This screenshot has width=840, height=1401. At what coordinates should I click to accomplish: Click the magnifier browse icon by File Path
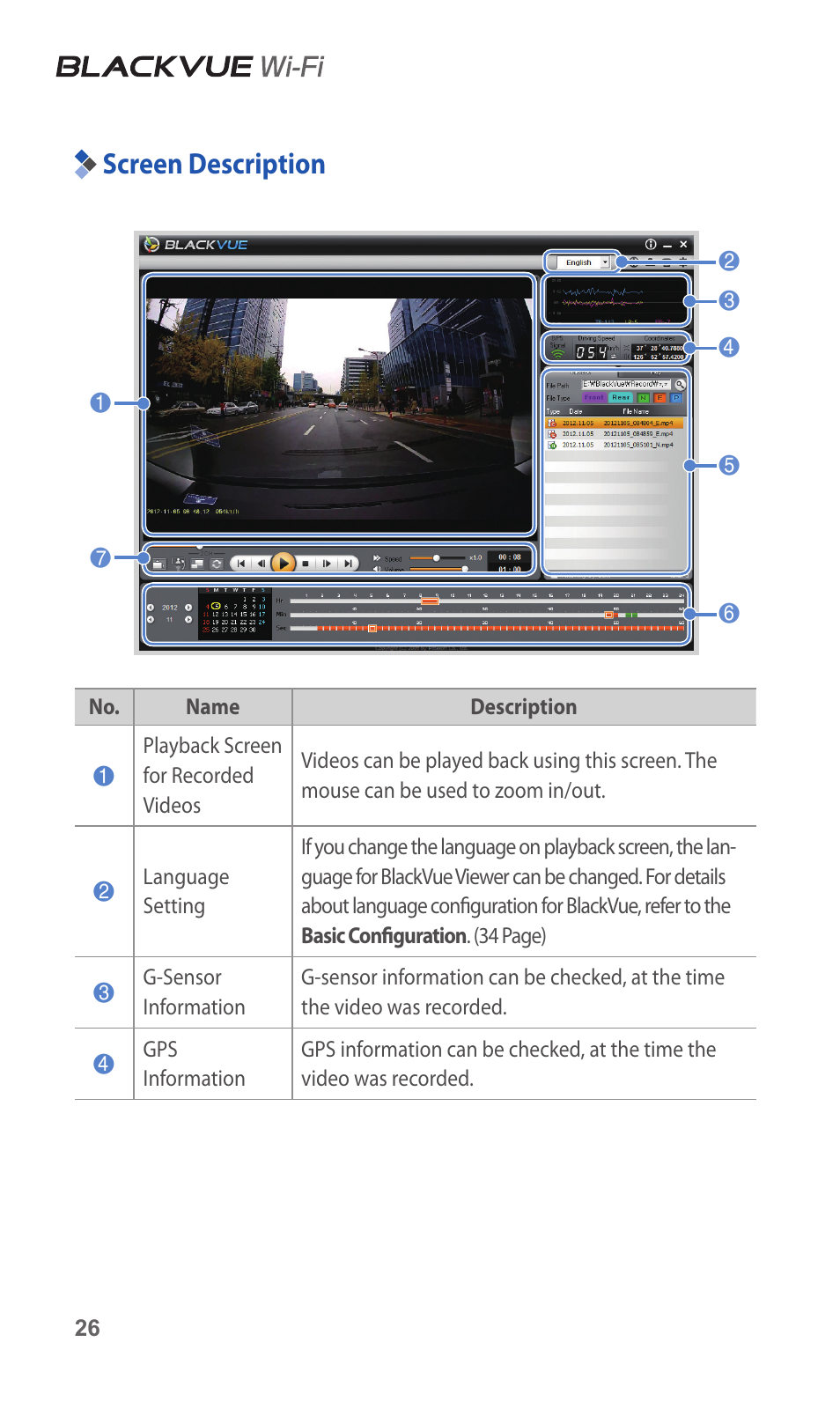pyautogui.click(x=680, y=385)
